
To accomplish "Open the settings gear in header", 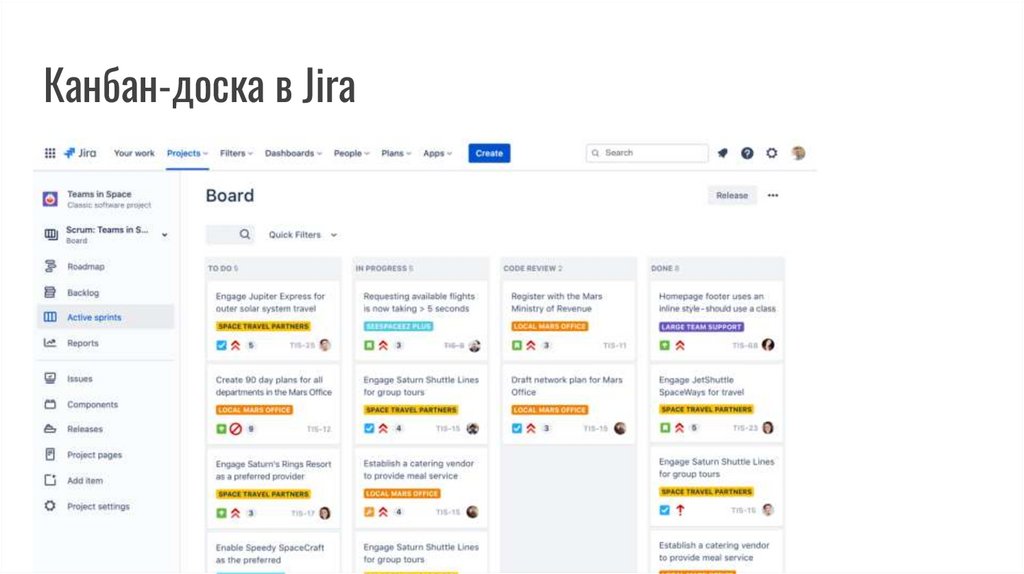I will pyautogui.click(x=772, y=153).
